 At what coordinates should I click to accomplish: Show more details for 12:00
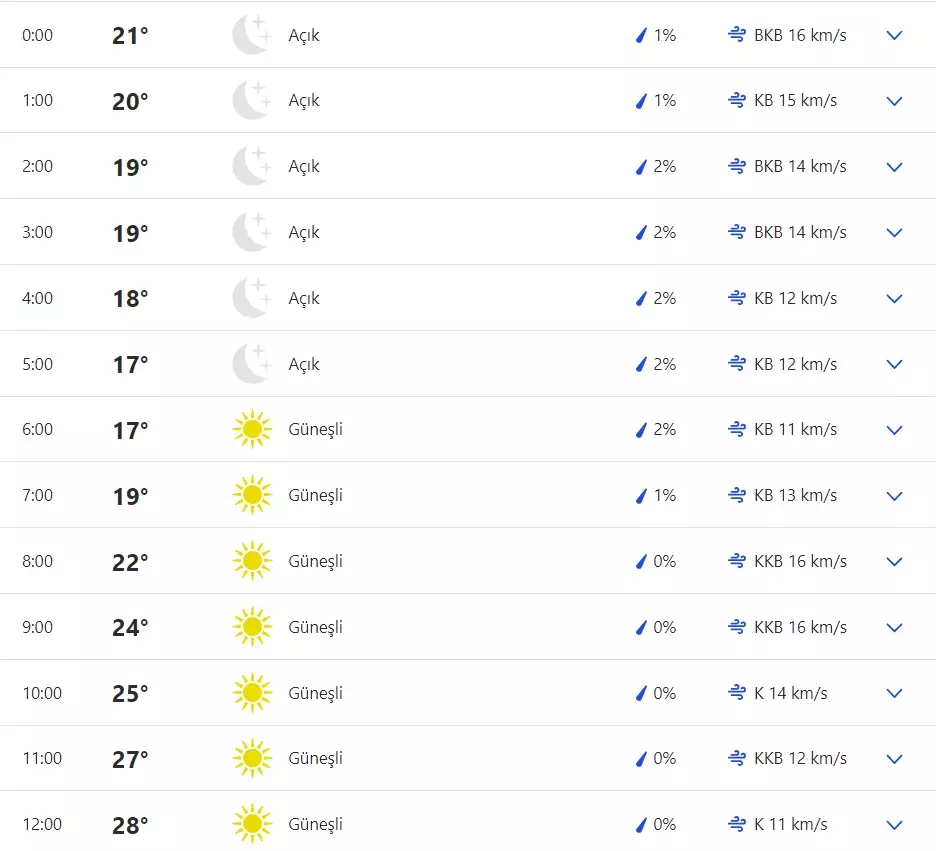894,824
